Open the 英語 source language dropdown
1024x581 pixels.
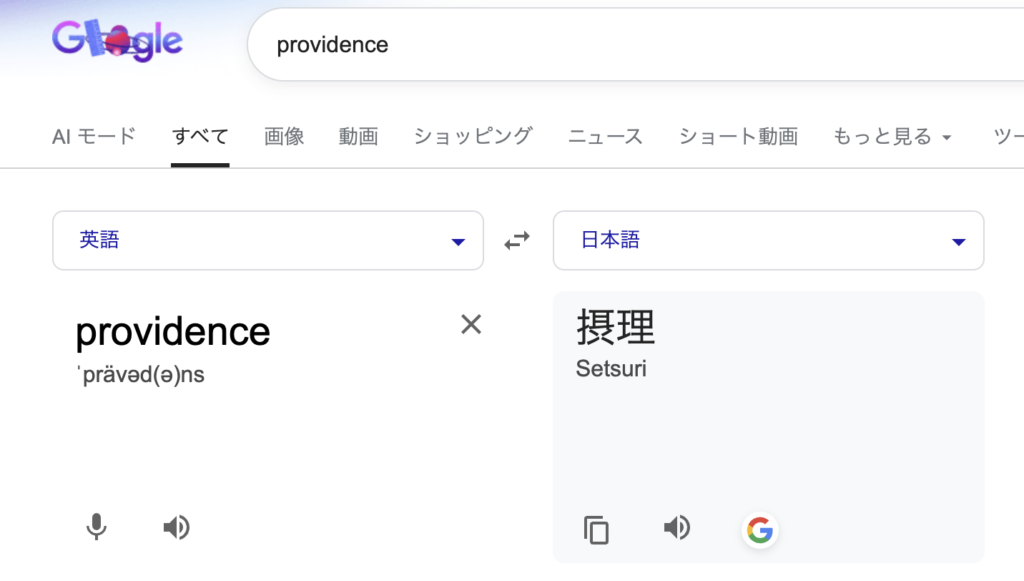coord(268,241)
